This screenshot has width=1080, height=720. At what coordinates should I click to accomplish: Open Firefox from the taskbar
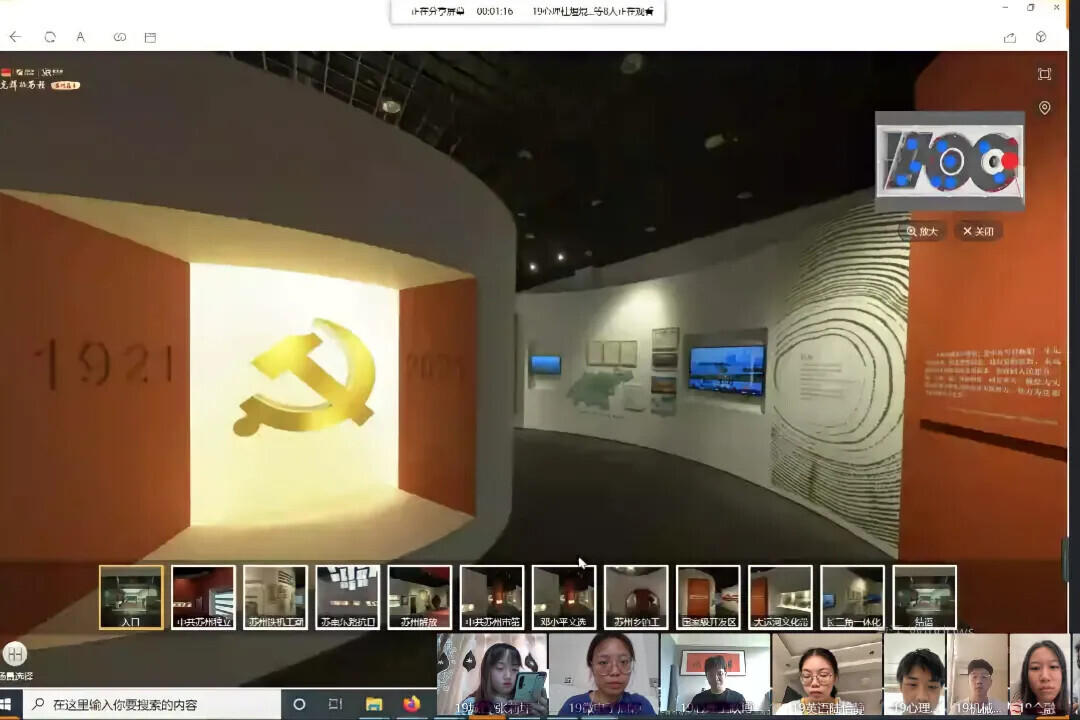tap(412, 704)
